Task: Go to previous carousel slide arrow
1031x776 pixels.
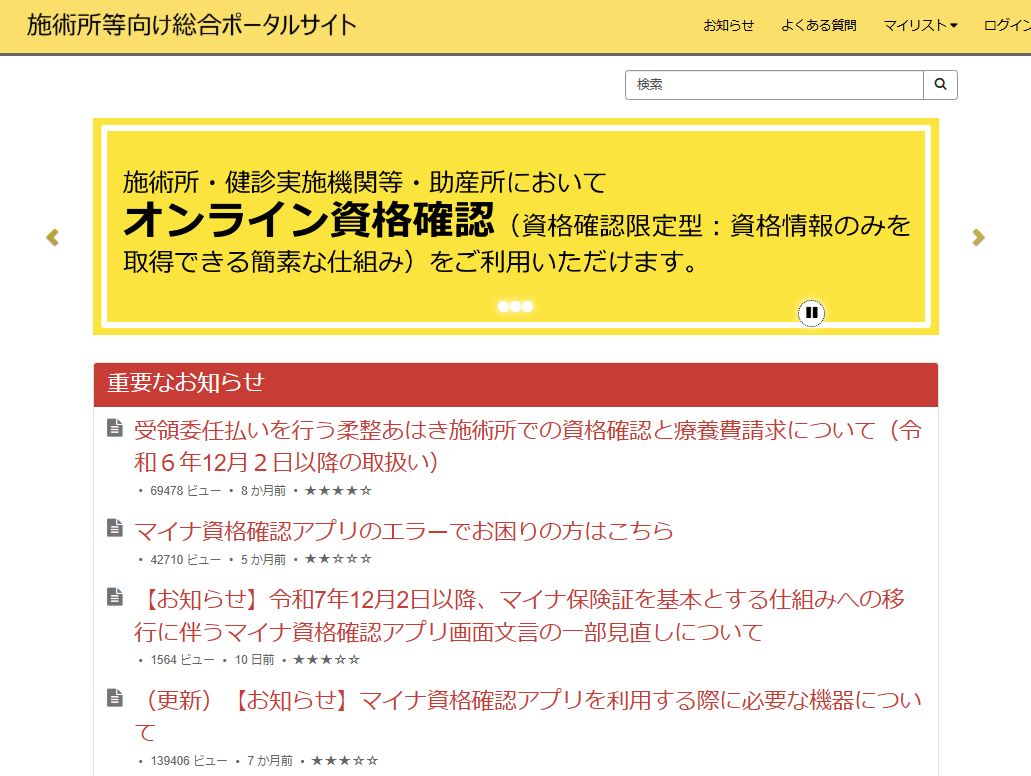Action: [53, 237]
